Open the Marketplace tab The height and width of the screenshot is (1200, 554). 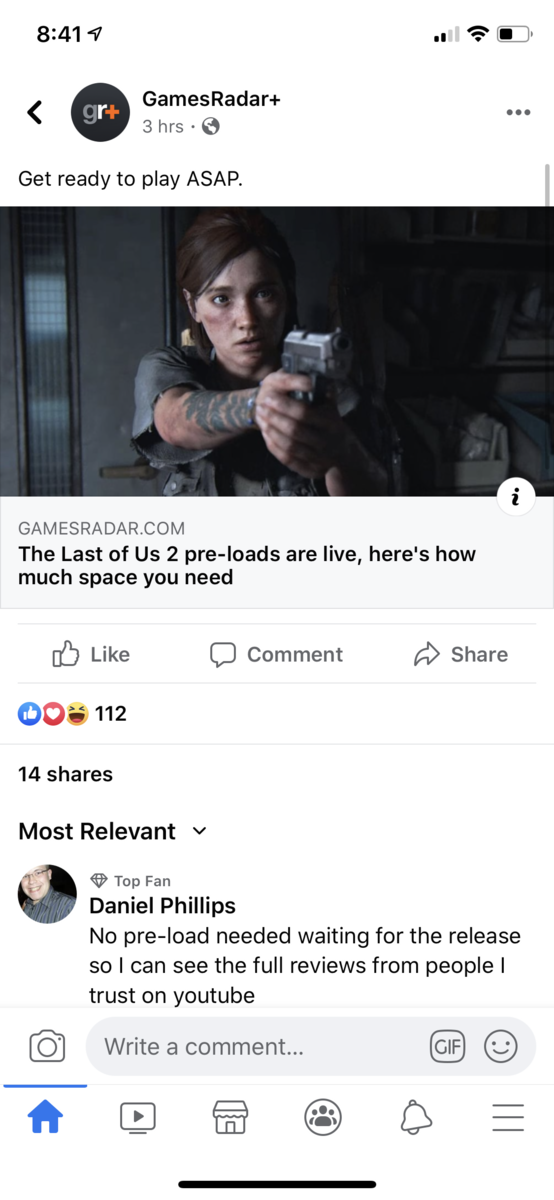coord(230,1117)
